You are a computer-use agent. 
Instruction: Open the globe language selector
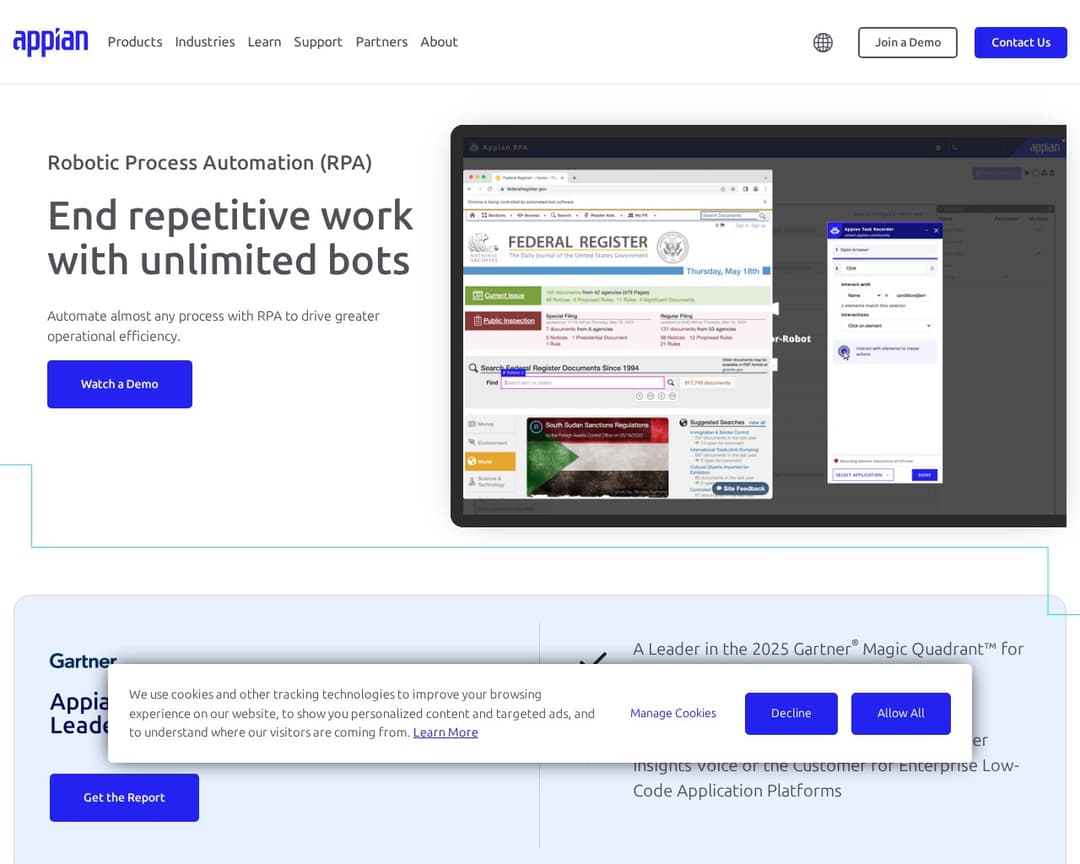(823, 42)
